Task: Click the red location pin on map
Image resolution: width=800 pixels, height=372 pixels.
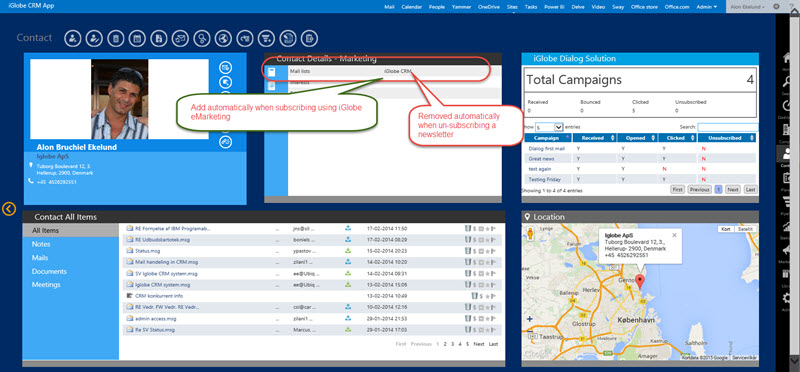Action: tap(640, 282)
